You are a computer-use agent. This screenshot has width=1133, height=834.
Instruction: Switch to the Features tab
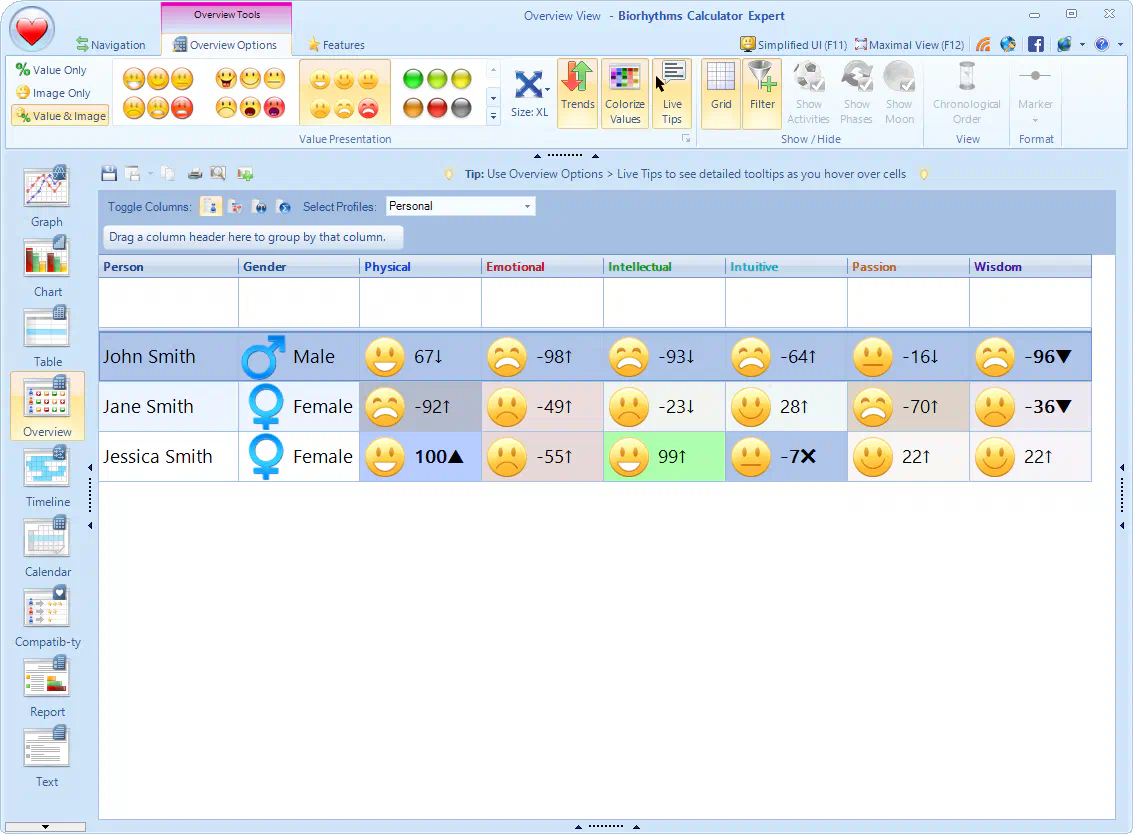pos(337,45)
